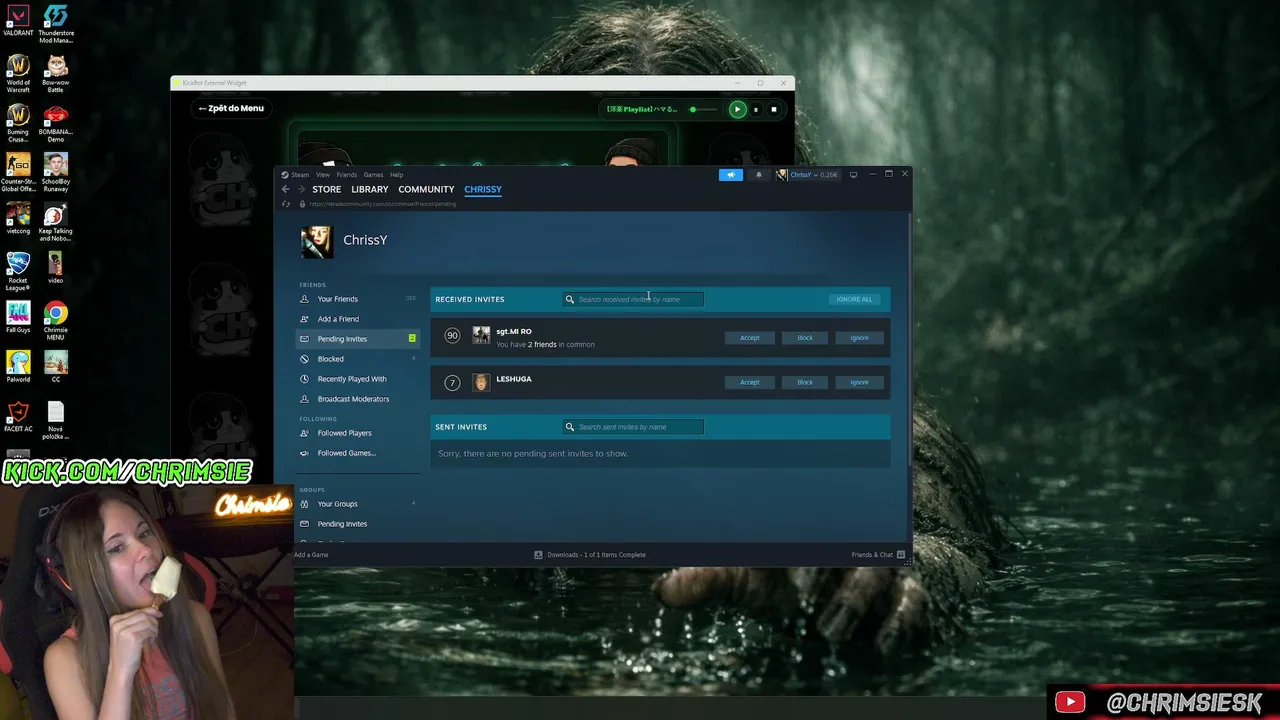Ignore invite from sgt.MI RO
1280x720 pixels.
[859, 338]
